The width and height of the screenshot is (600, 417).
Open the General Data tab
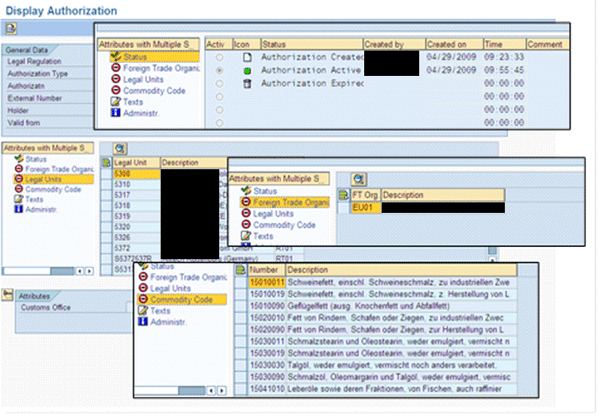[x=27, y=48]
